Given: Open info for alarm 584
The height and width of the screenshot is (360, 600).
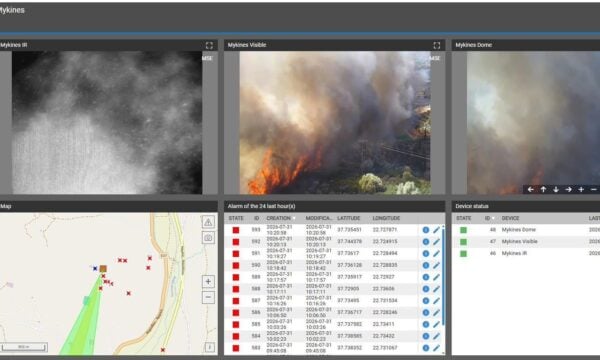Looking at the screenshot, I should tap(426, 336).
